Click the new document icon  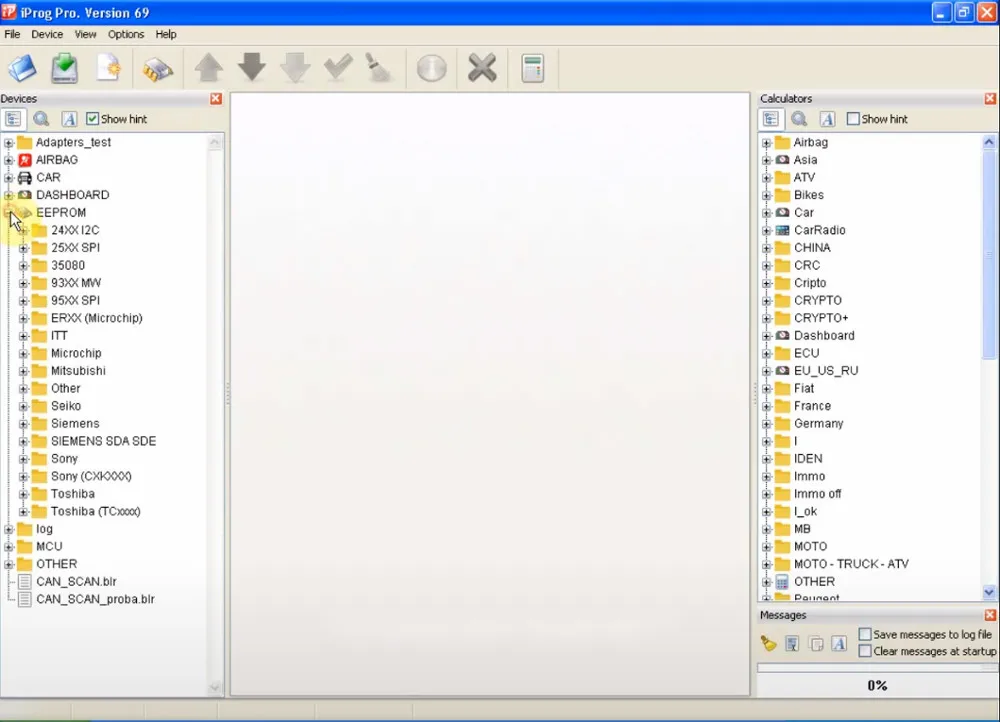108,68
